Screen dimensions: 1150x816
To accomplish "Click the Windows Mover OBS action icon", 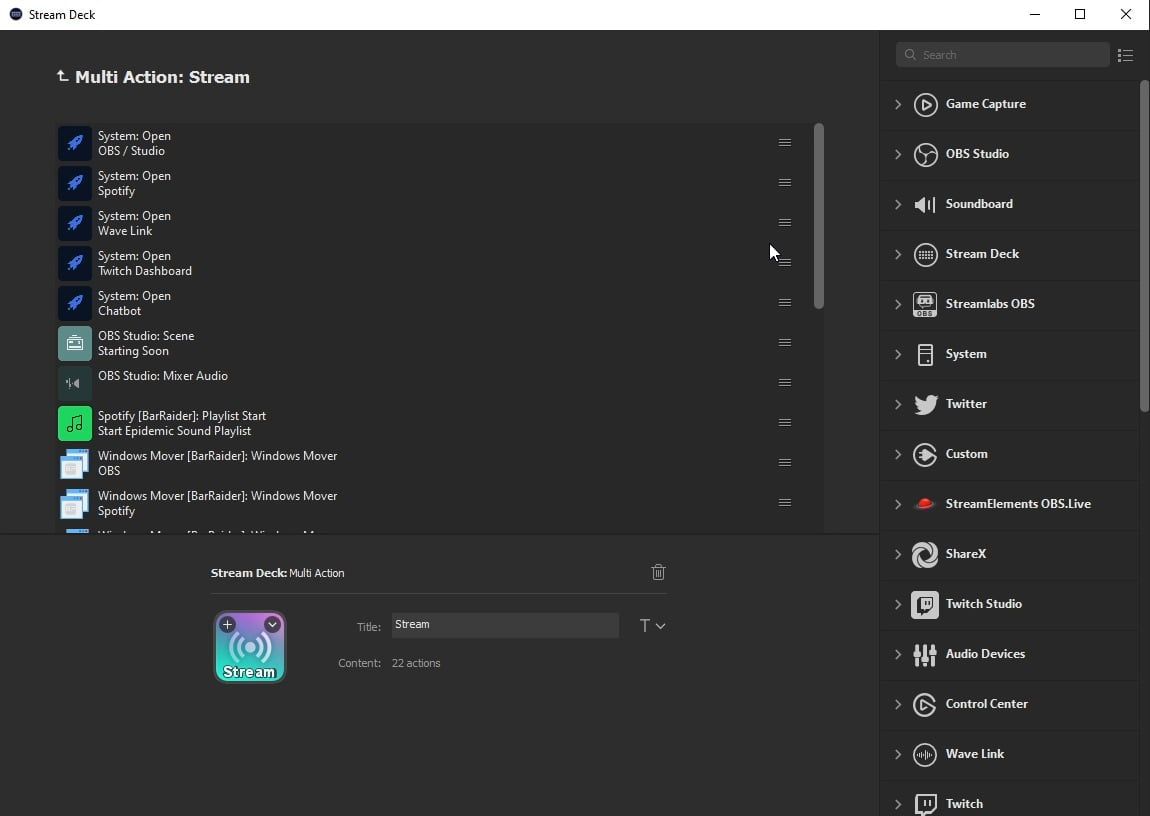I will (75, 463).
